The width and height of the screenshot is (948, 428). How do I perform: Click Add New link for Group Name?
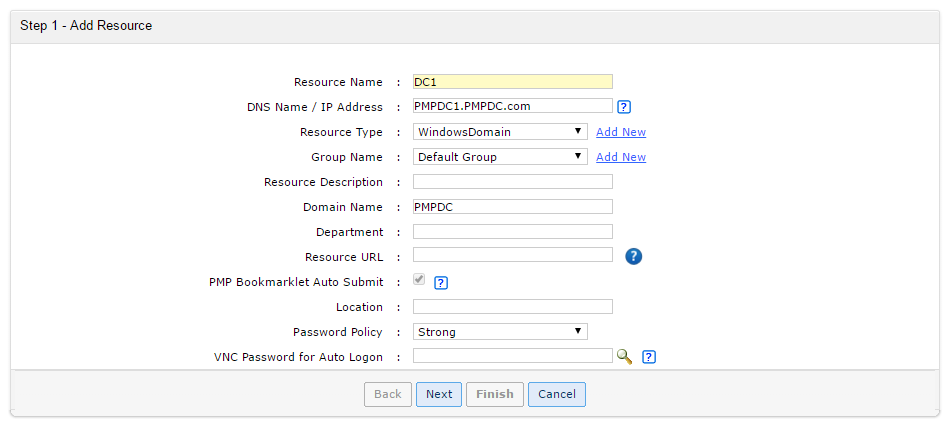coord(621,157)
